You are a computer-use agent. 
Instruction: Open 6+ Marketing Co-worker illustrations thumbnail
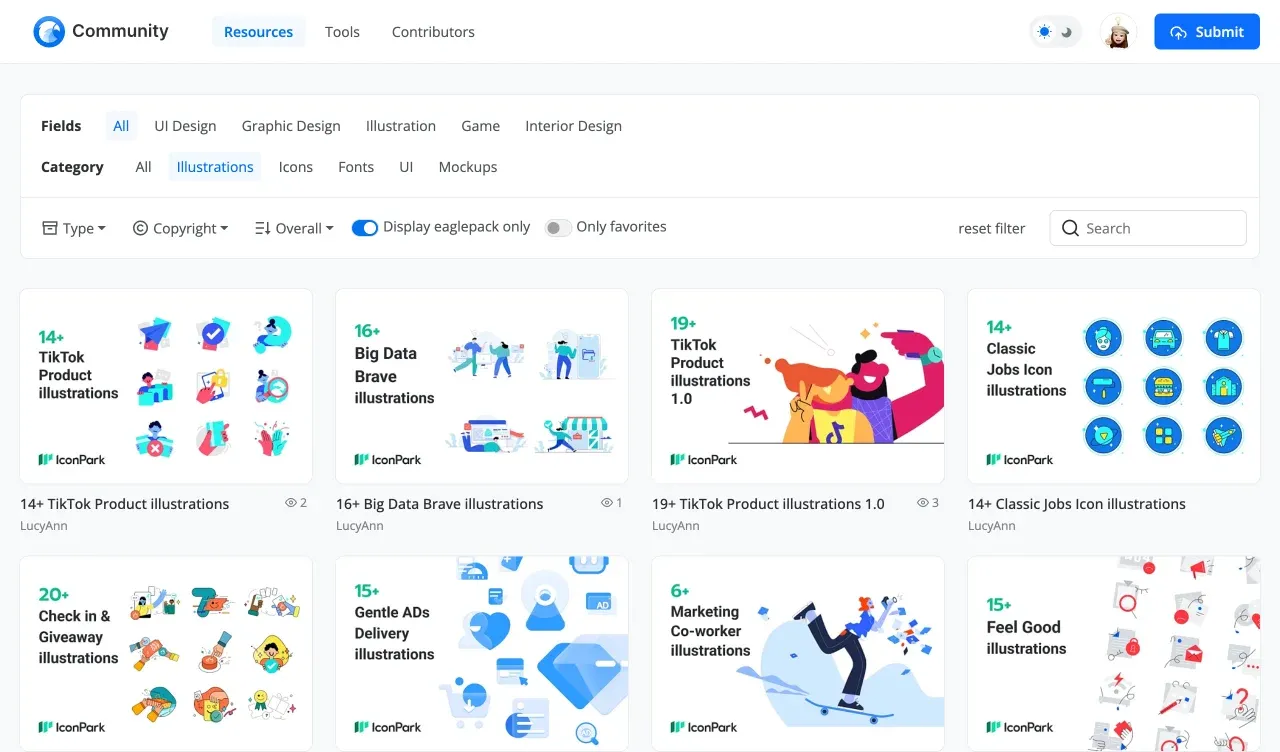[798, 654]
